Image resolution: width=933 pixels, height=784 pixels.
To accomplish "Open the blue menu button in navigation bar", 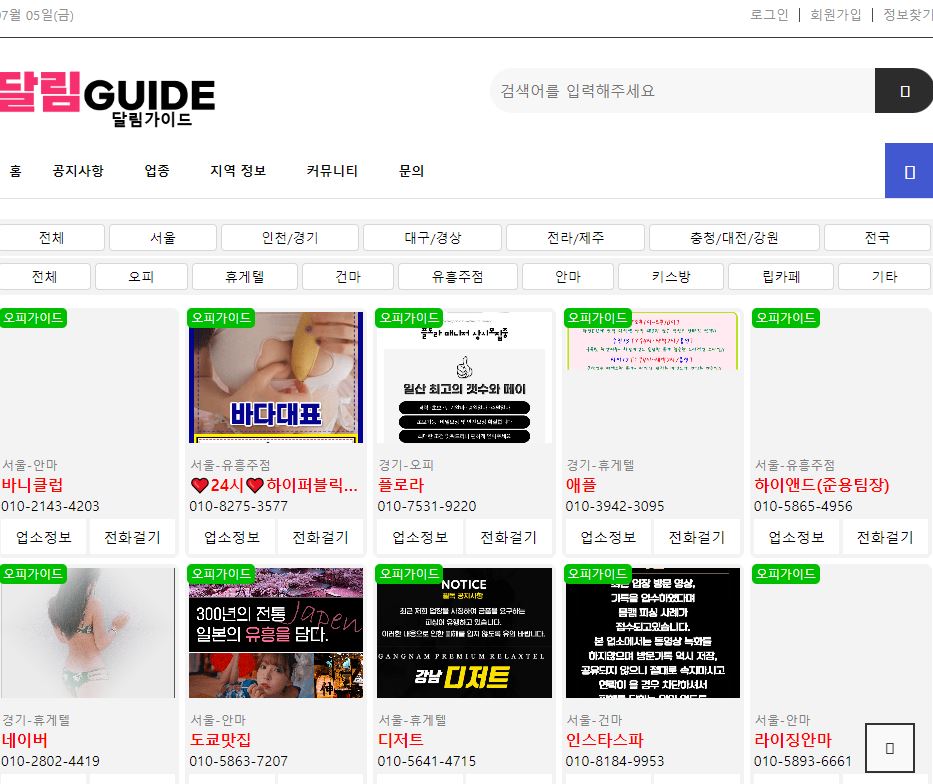I will [x=909, y=171].
